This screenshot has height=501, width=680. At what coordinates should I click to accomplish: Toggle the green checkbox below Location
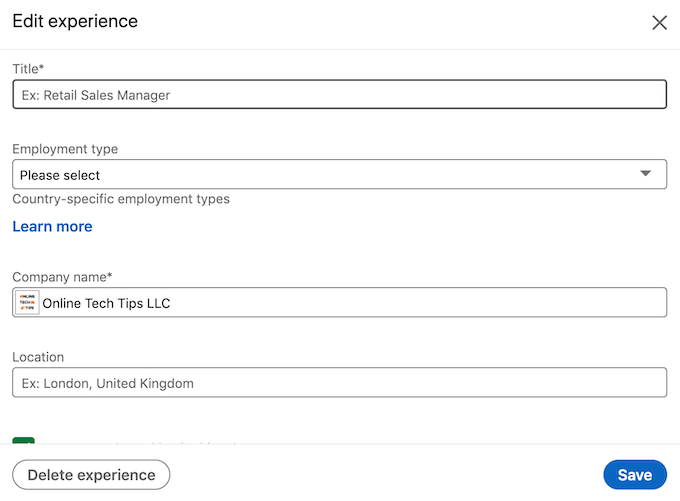pos(24,440)
